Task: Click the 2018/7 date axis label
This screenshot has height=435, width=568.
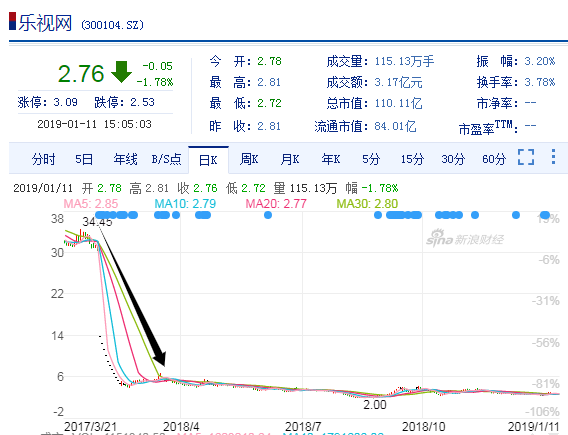Action: click(x=303, y=427)
